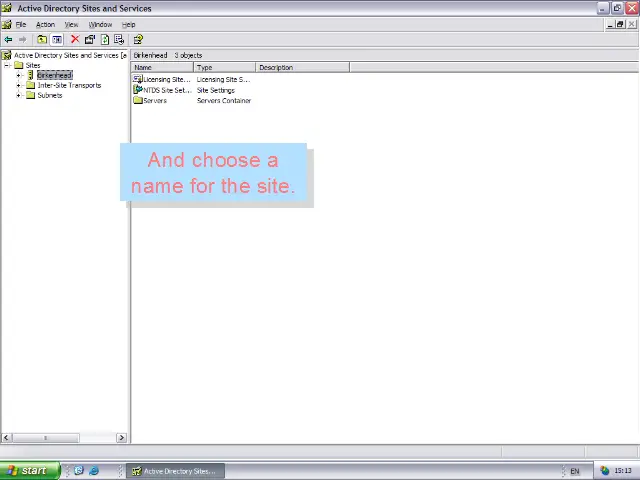Click the EN language indicator
The image size is (640, 480).
click(575, 471)
